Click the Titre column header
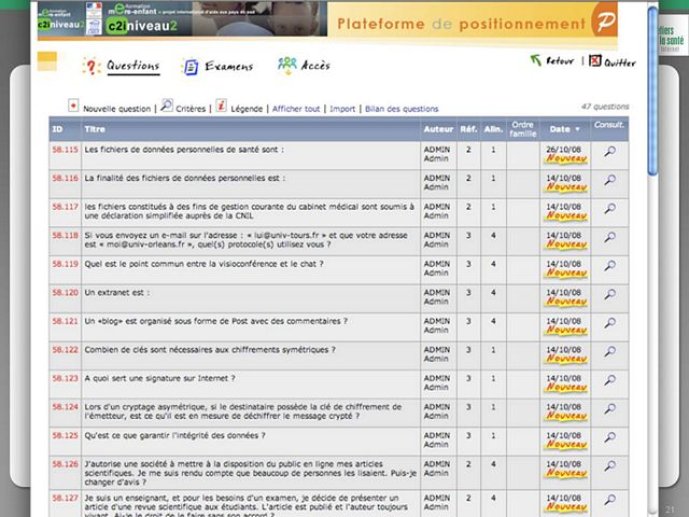 coord(95,129)
